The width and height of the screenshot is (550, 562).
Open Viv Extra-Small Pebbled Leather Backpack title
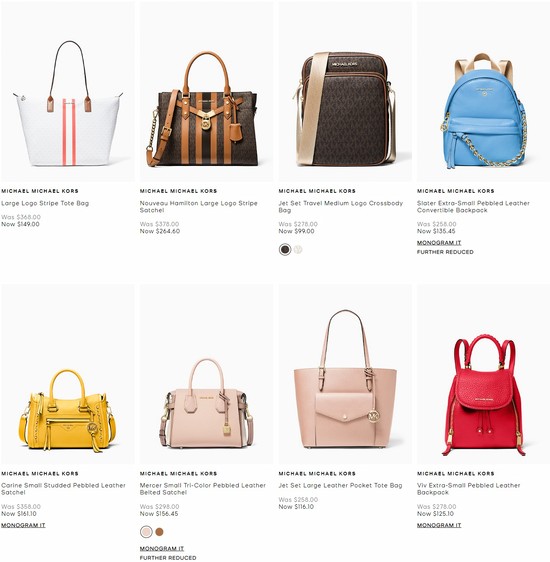(x=468, y=489)
